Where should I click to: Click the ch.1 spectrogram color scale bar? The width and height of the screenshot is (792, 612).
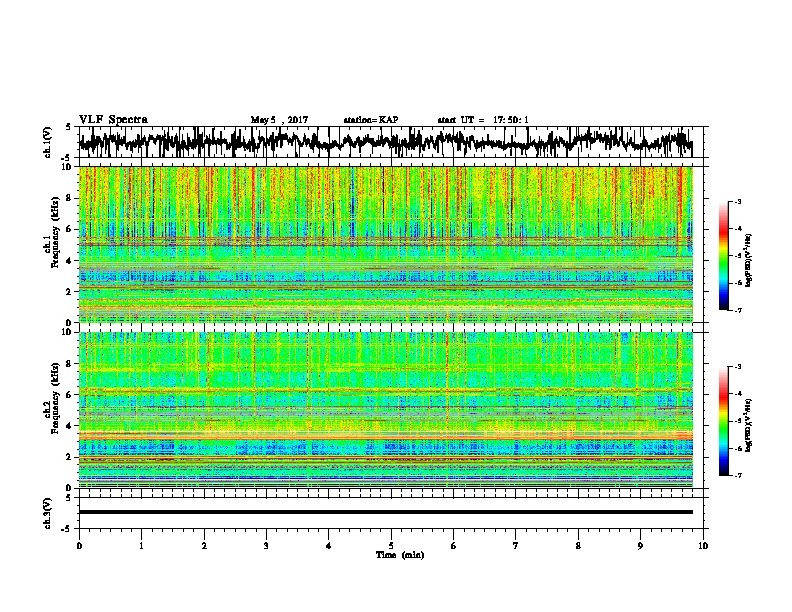click(x=723, y=256)
